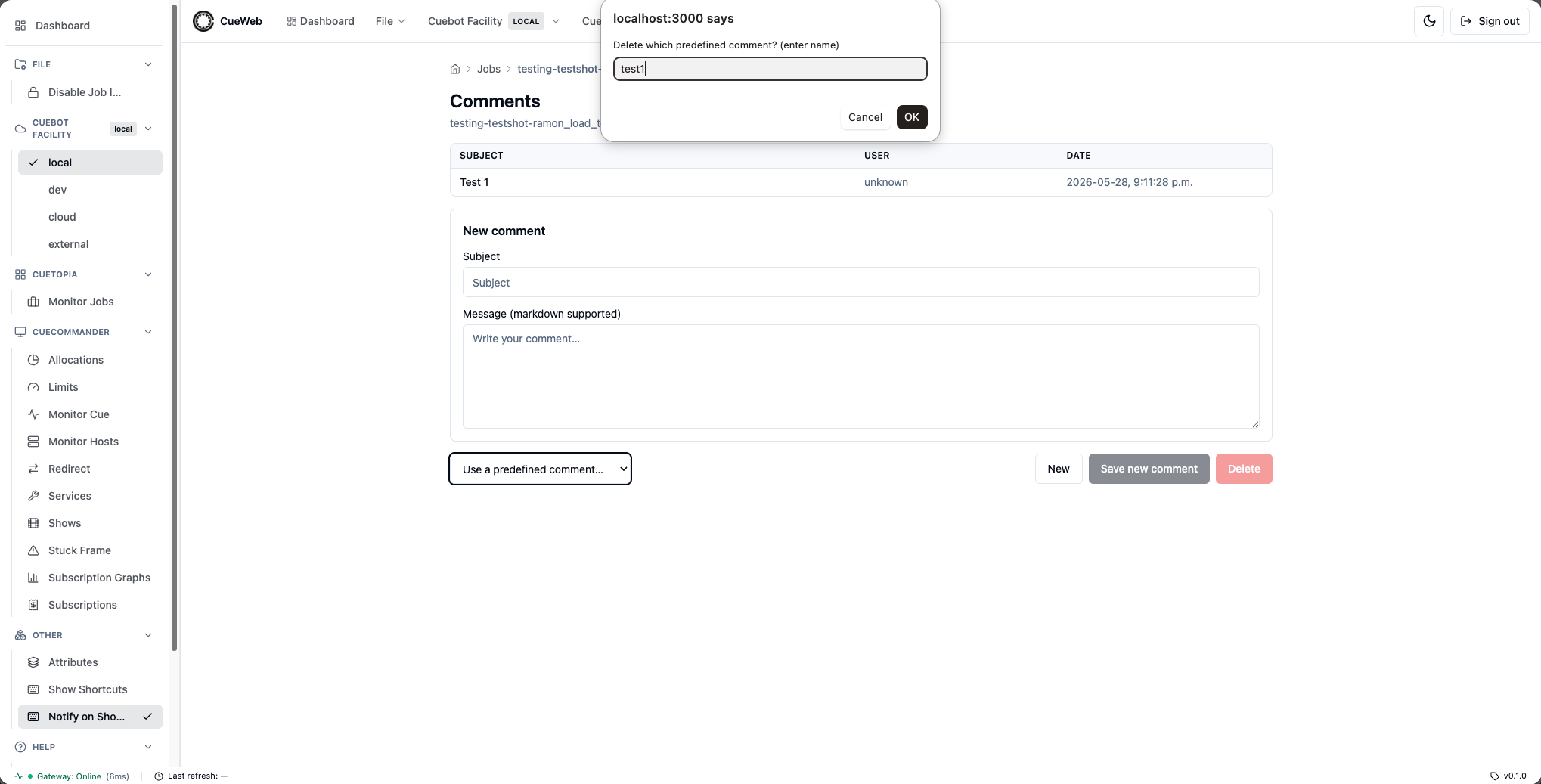This screenshot has width=1541, height=784.
Task: Collapse the Cuebot Facility sidebar section
Action: pos(148,129)
